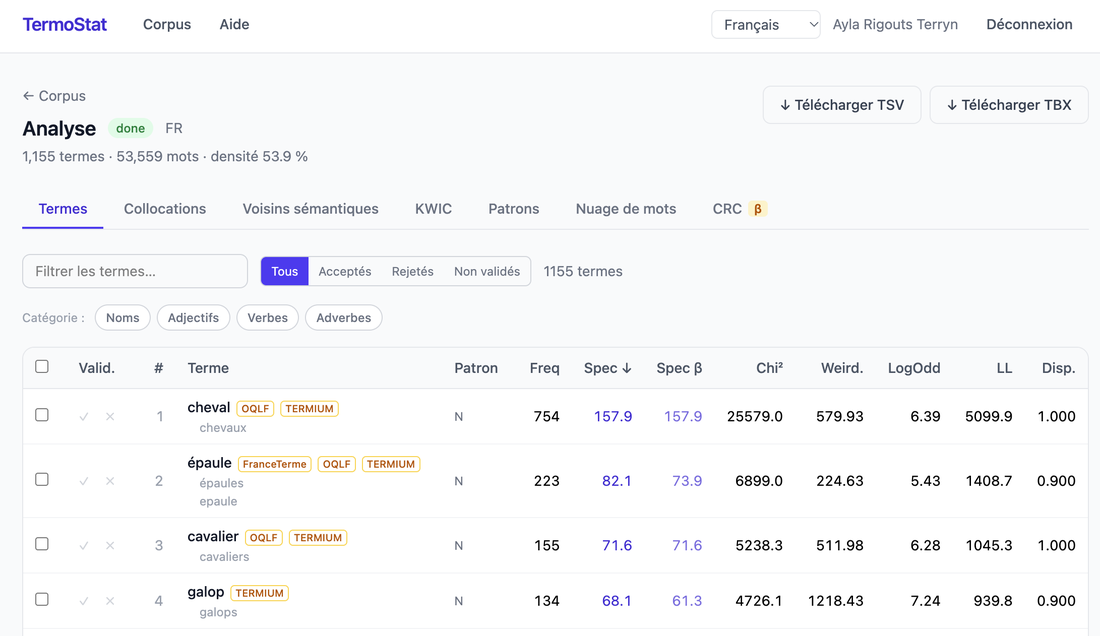
Task: Reject the cheval term with X icon
Action: coord(110,417)
